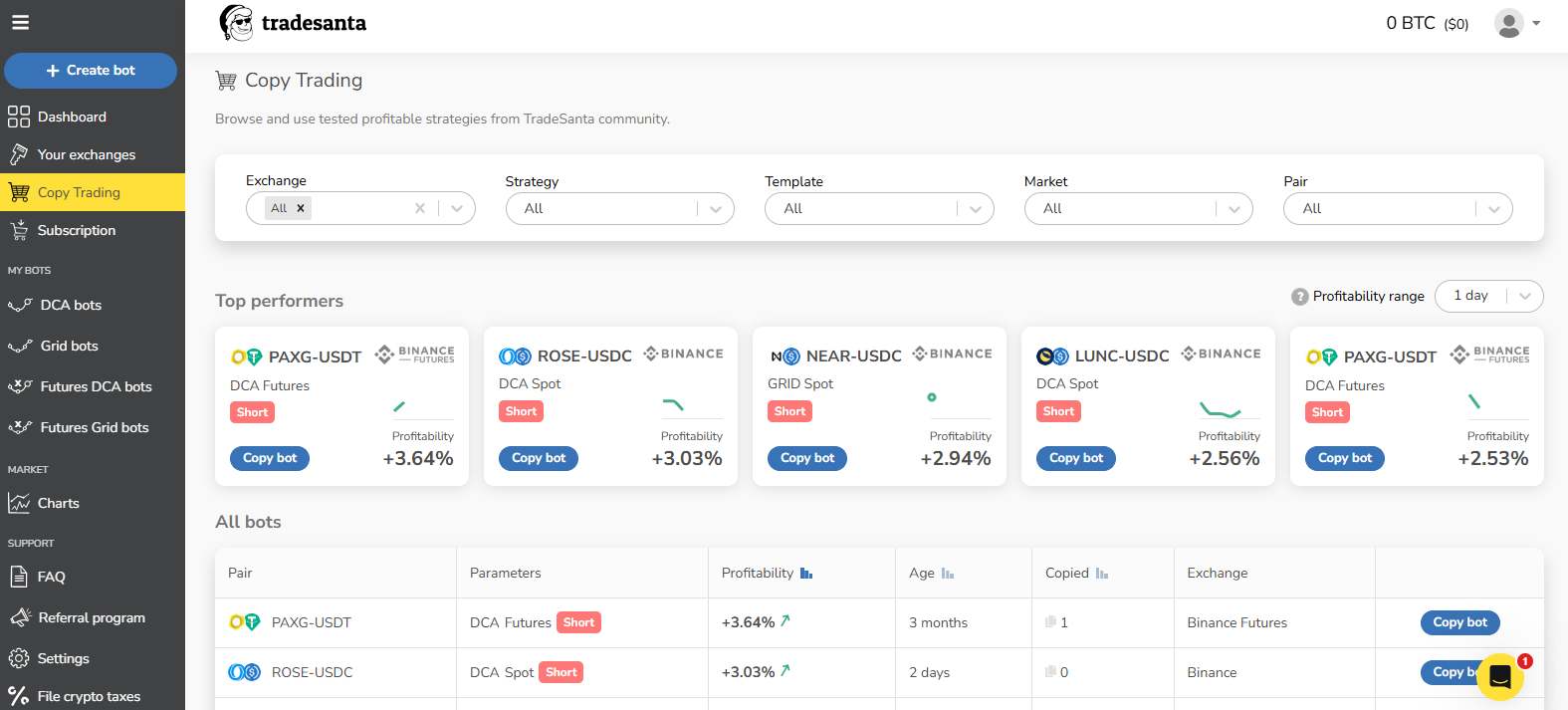Click the Subscription cart icon
This screenshot has height=710, width=1568.
(19, 230)
